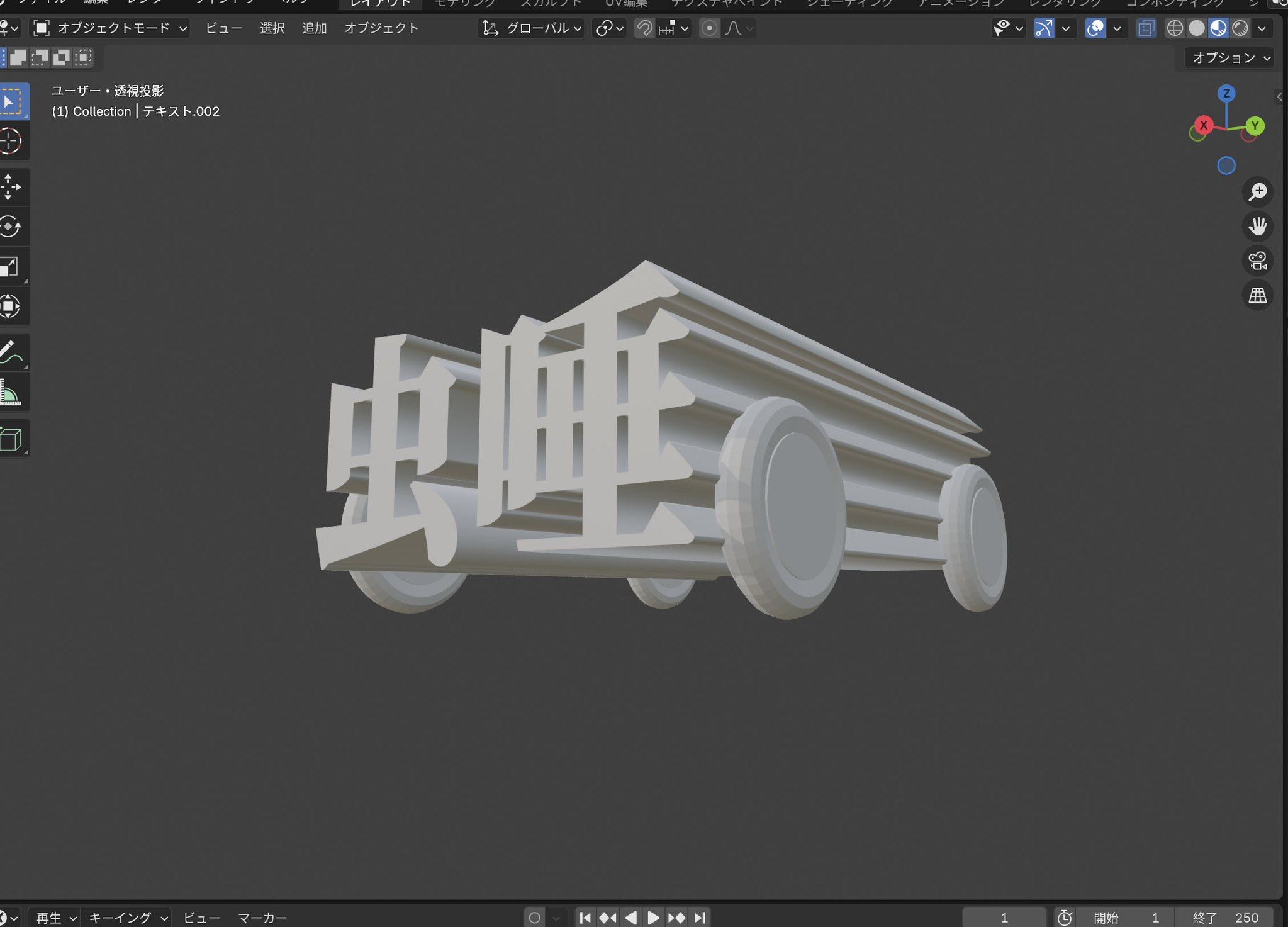
Task: Open the グローバル orientation dropdown
Action: pyautogui.click(x=532, y=28)
